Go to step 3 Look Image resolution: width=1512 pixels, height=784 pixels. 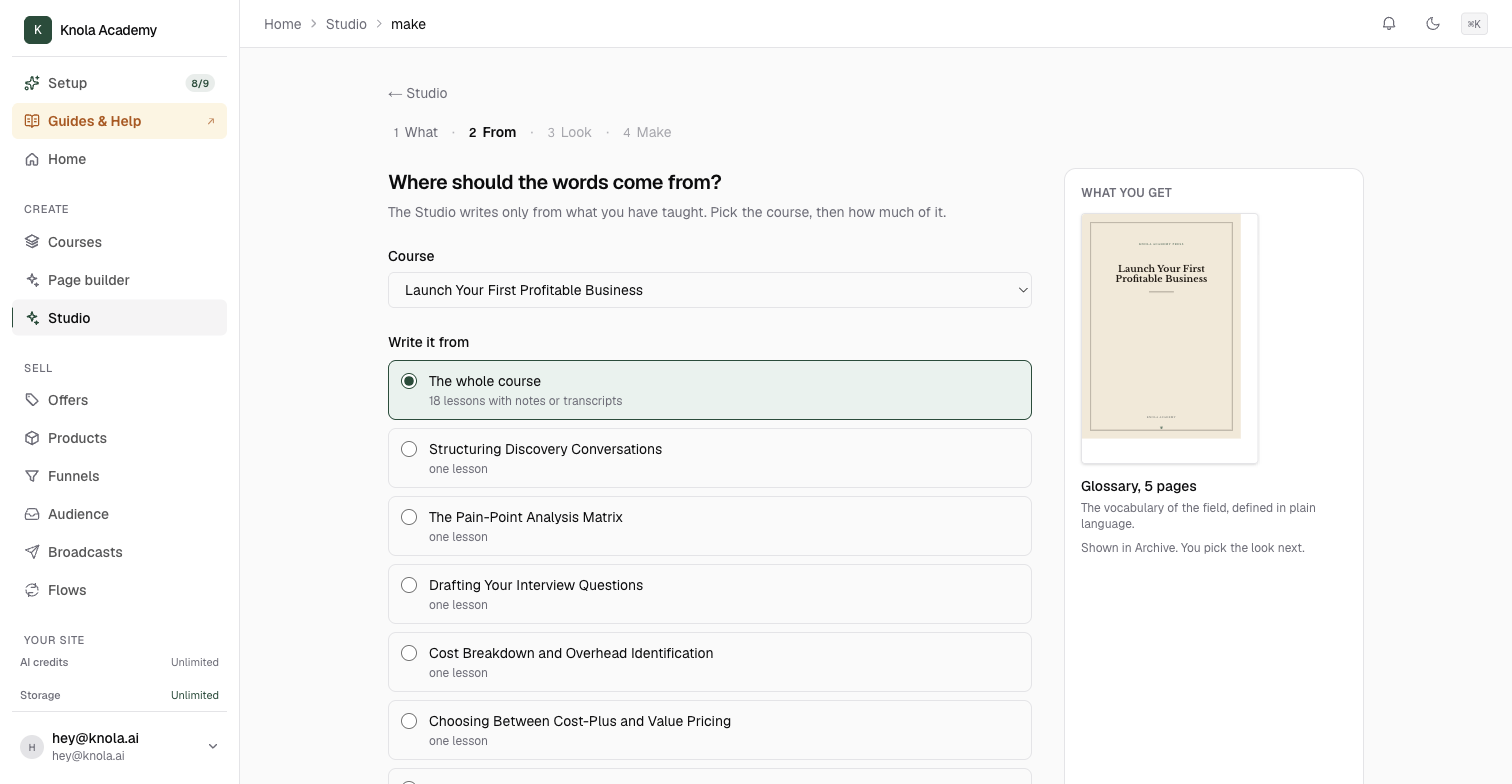pyautogui.click(x=569, y=132)
